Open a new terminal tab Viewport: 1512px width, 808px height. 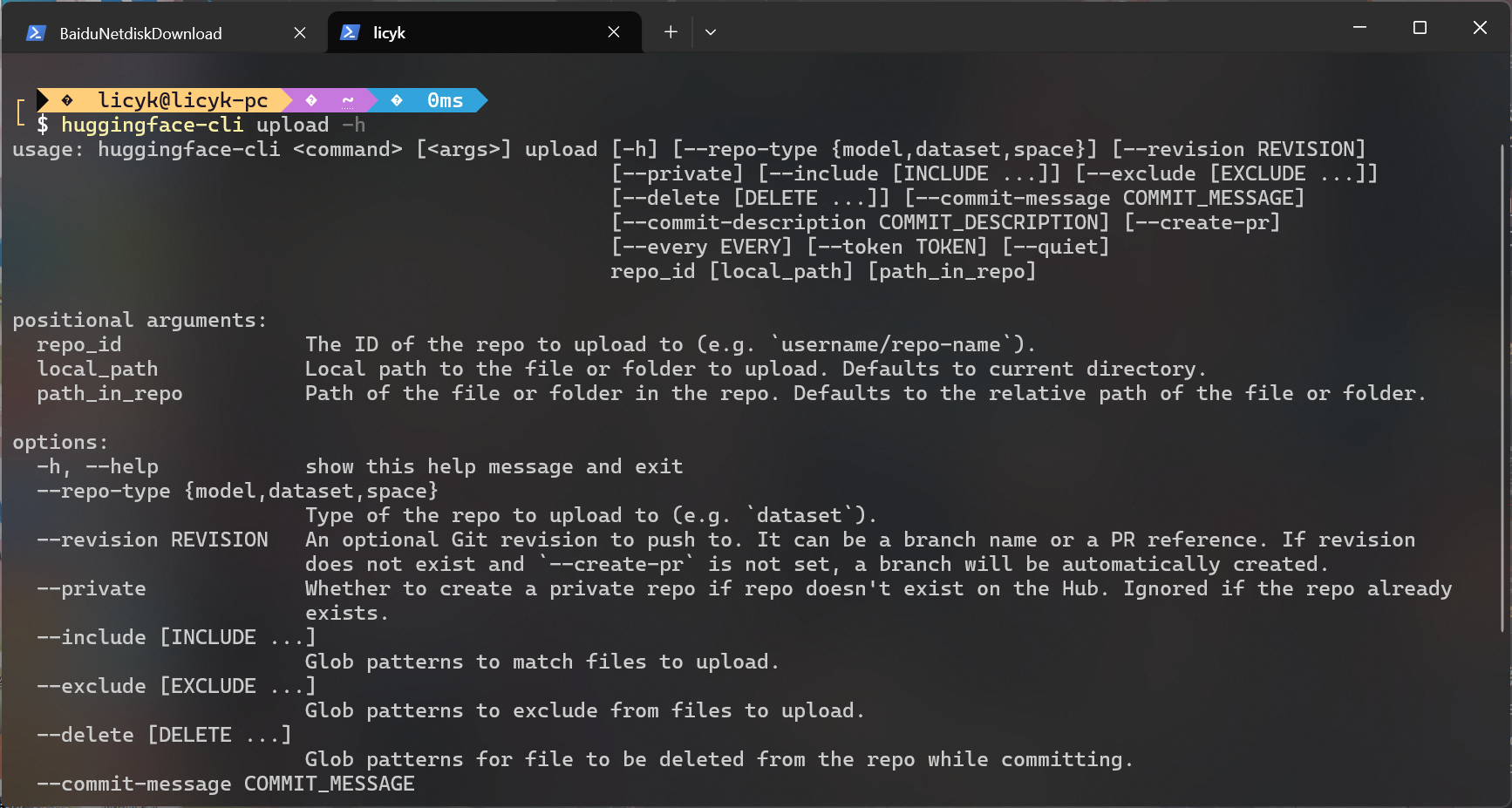point(671,32)
